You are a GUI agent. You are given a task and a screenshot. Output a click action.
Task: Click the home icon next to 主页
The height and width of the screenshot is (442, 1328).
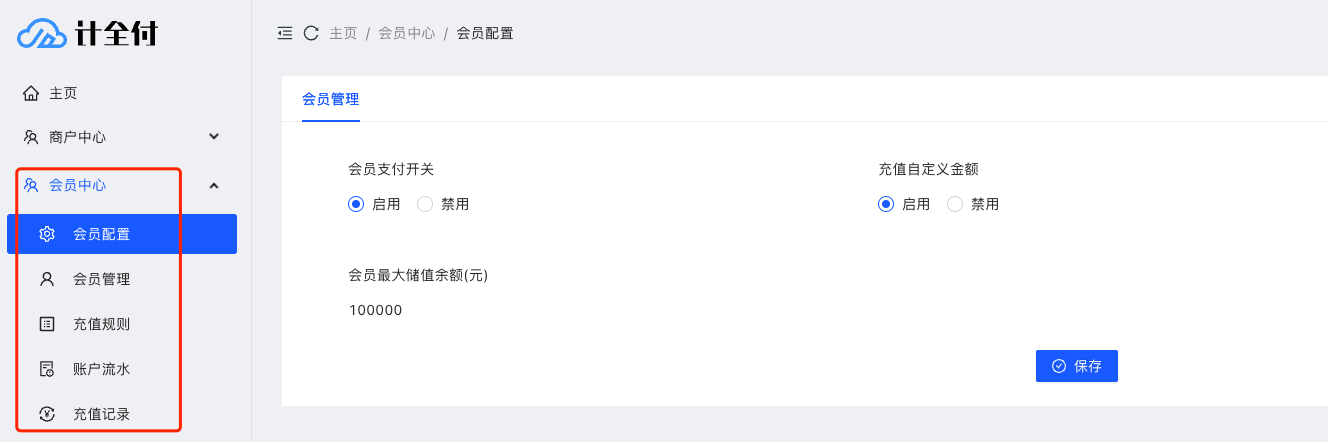pyautogui.click(x=31, y=93)
